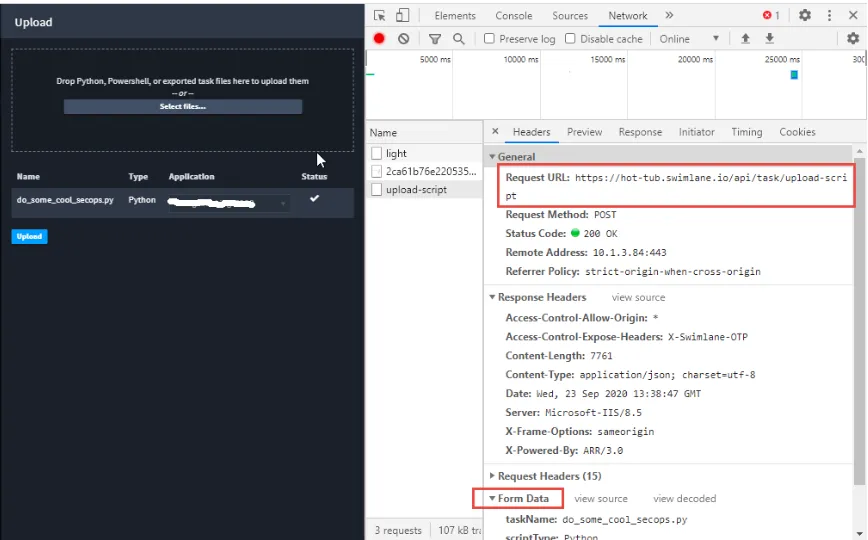Viewport: 868px width, 540px height.
Task: Select the 2ca61b76e220535... request
Action: click(x=424, y=172)
